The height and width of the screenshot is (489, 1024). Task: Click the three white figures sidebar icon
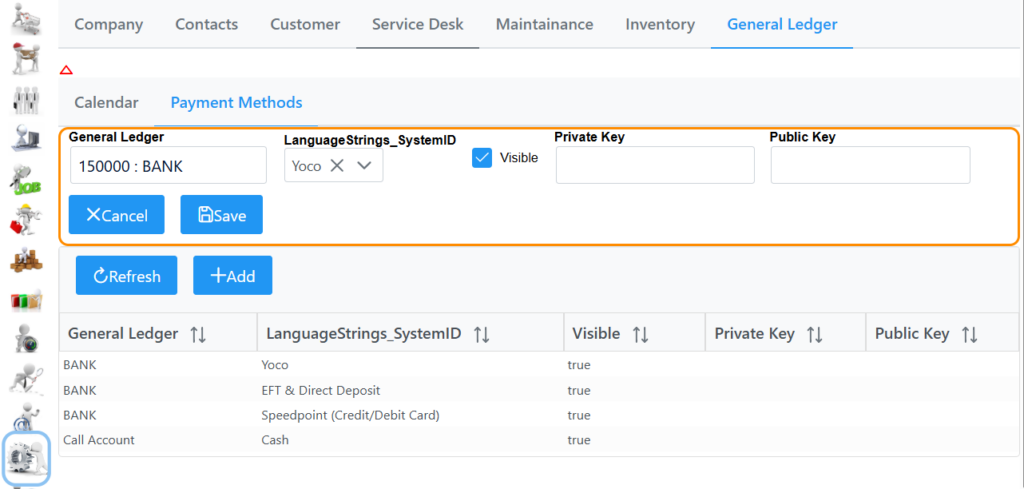[x=26, y=99]
